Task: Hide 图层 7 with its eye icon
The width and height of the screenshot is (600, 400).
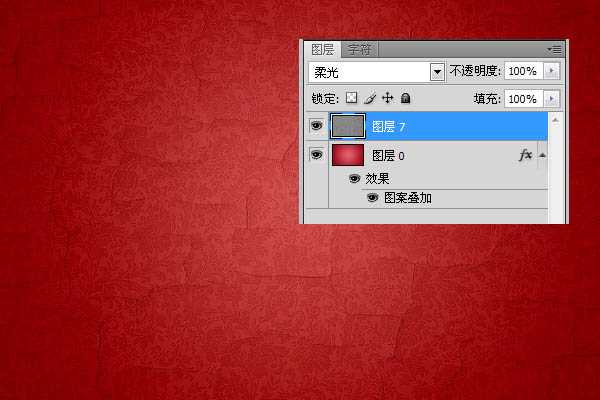Action: coord(316,126)
